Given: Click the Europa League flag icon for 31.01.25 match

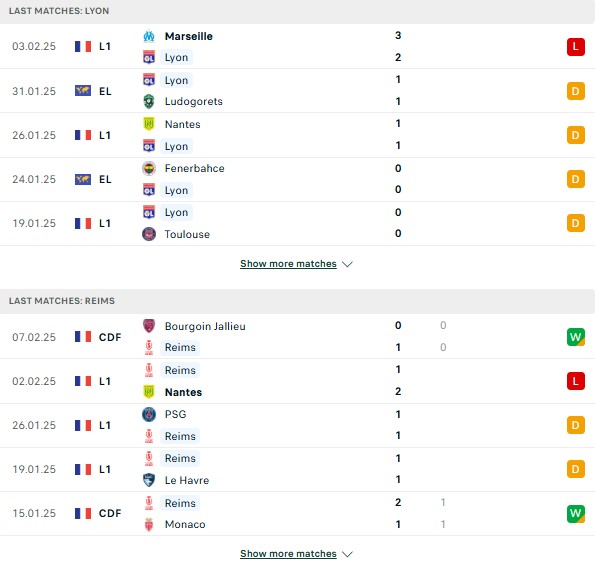Looking at the screenshot, I should click(83, 91).
